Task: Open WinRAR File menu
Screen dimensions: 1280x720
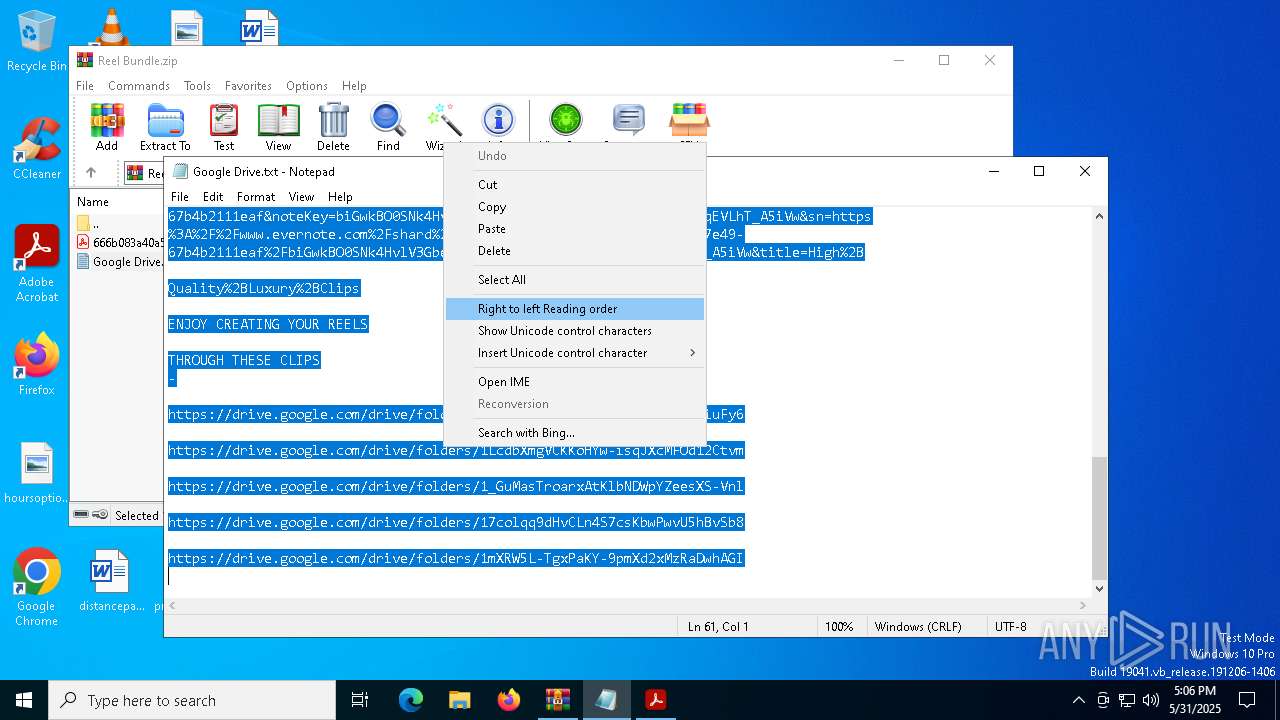Action: click(x=85, y=86)
